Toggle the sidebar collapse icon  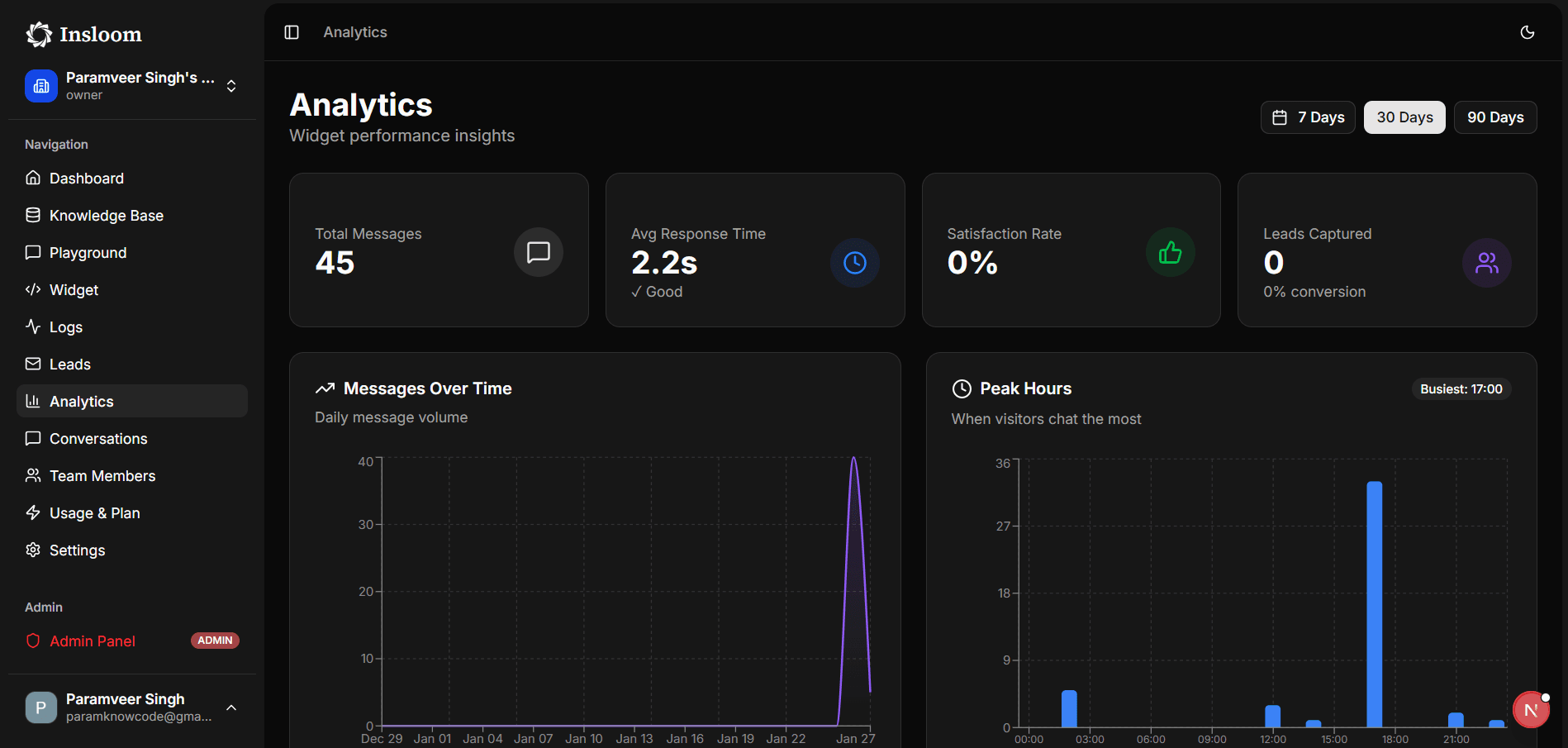(x=292, y=32)
